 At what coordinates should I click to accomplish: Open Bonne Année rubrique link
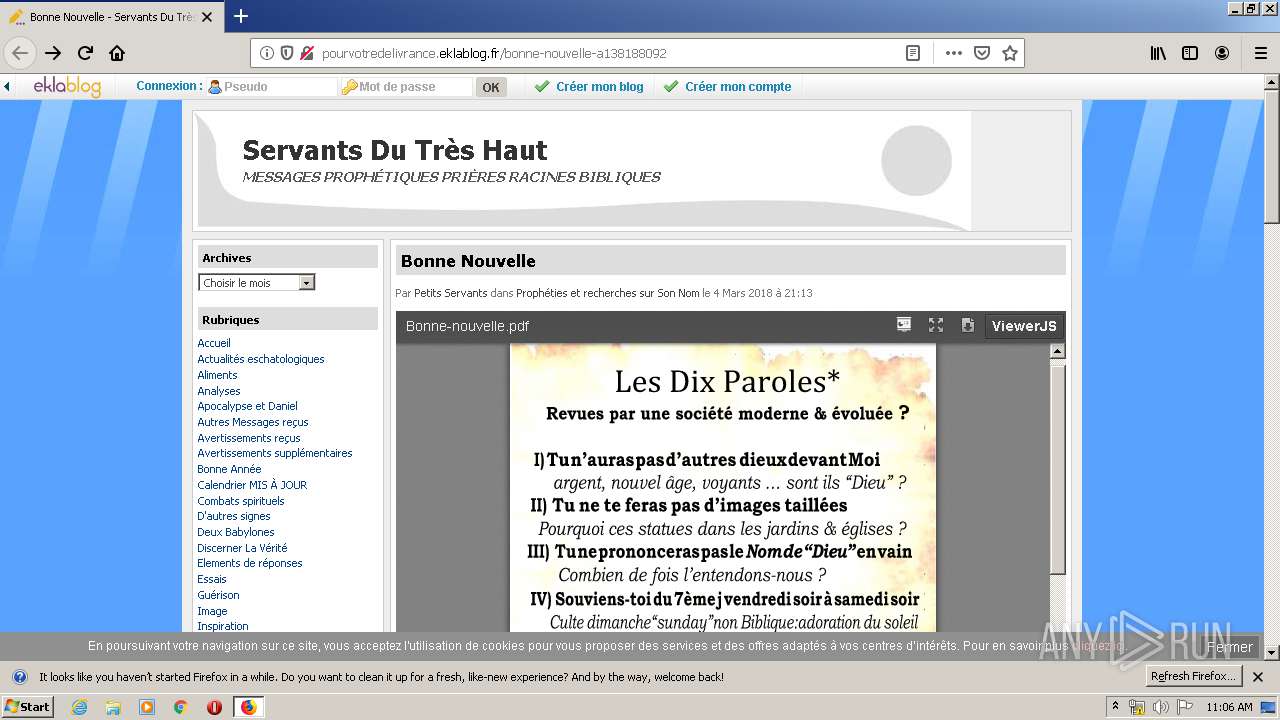[x=229, y=469]
